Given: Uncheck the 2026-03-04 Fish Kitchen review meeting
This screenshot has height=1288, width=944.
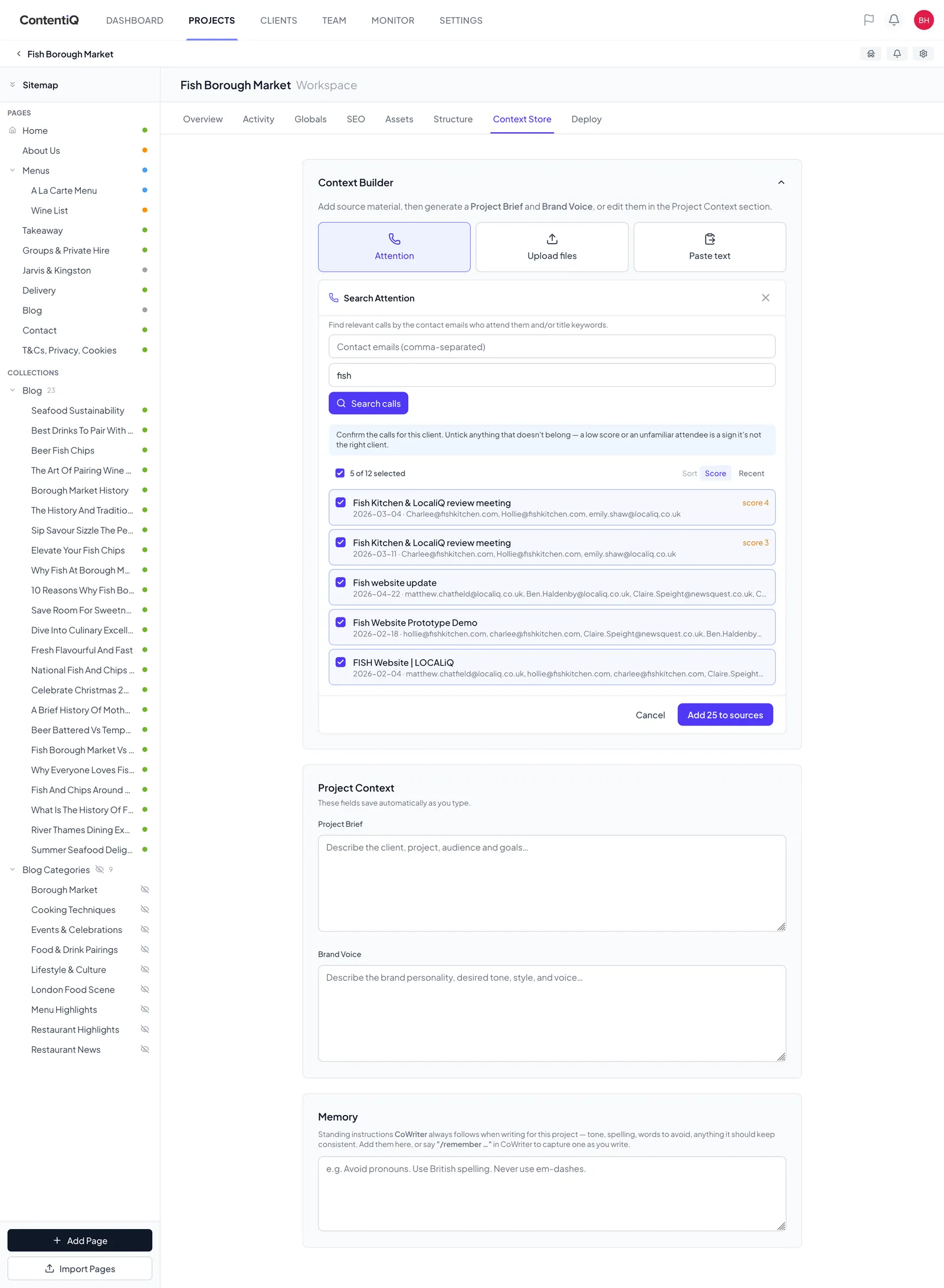Looking at the screenshot, I should click(x=340, y=502).
